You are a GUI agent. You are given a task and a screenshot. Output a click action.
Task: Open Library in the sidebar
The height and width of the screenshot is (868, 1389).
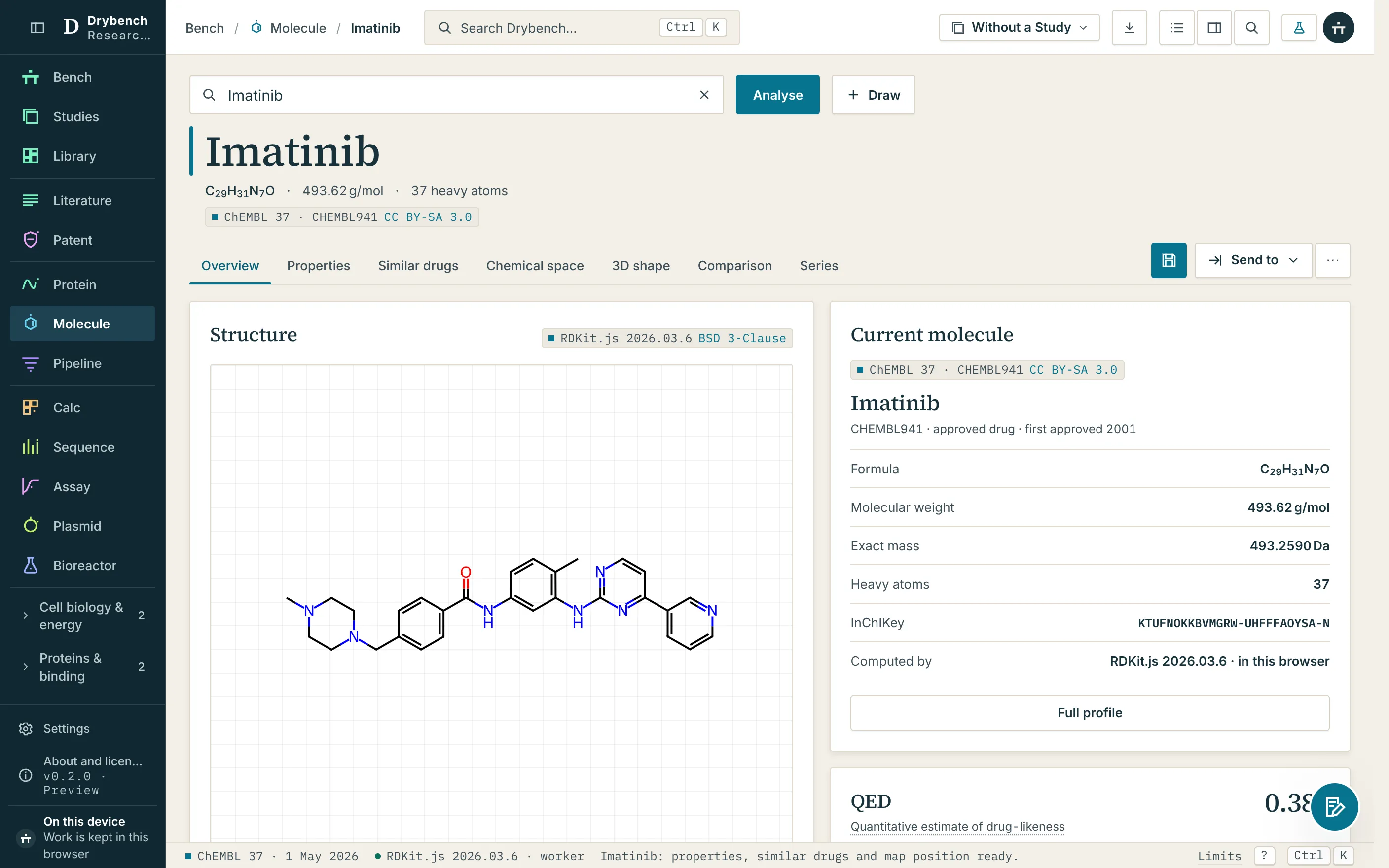[x=82, y=156]
